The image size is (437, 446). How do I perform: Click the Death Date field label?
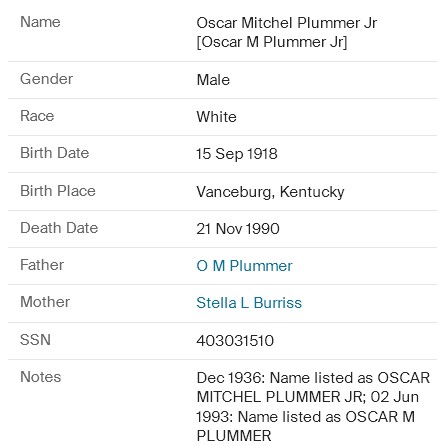59,228
